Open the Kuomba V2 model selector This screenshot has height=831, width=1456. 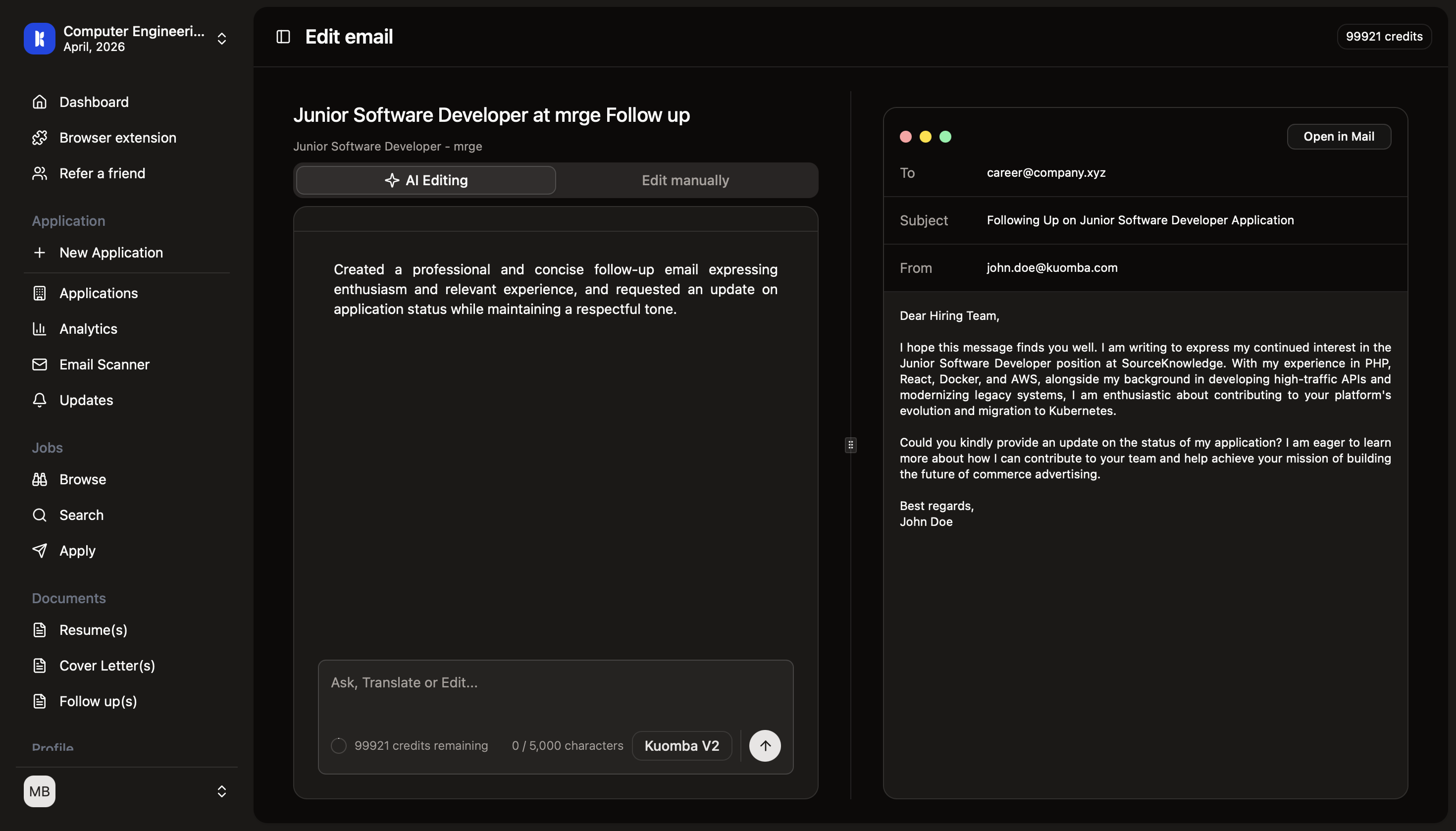click(x=681, y=745)
